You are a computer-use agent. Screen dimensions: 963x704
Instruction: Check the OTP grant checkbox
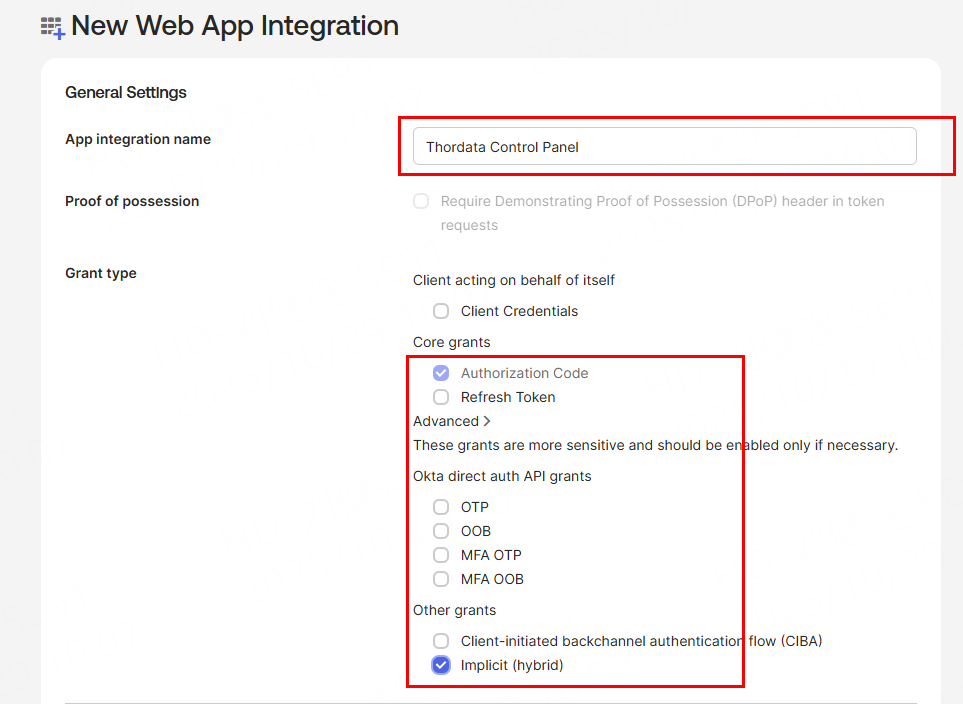pyautogui.click(x=441, y=507)
